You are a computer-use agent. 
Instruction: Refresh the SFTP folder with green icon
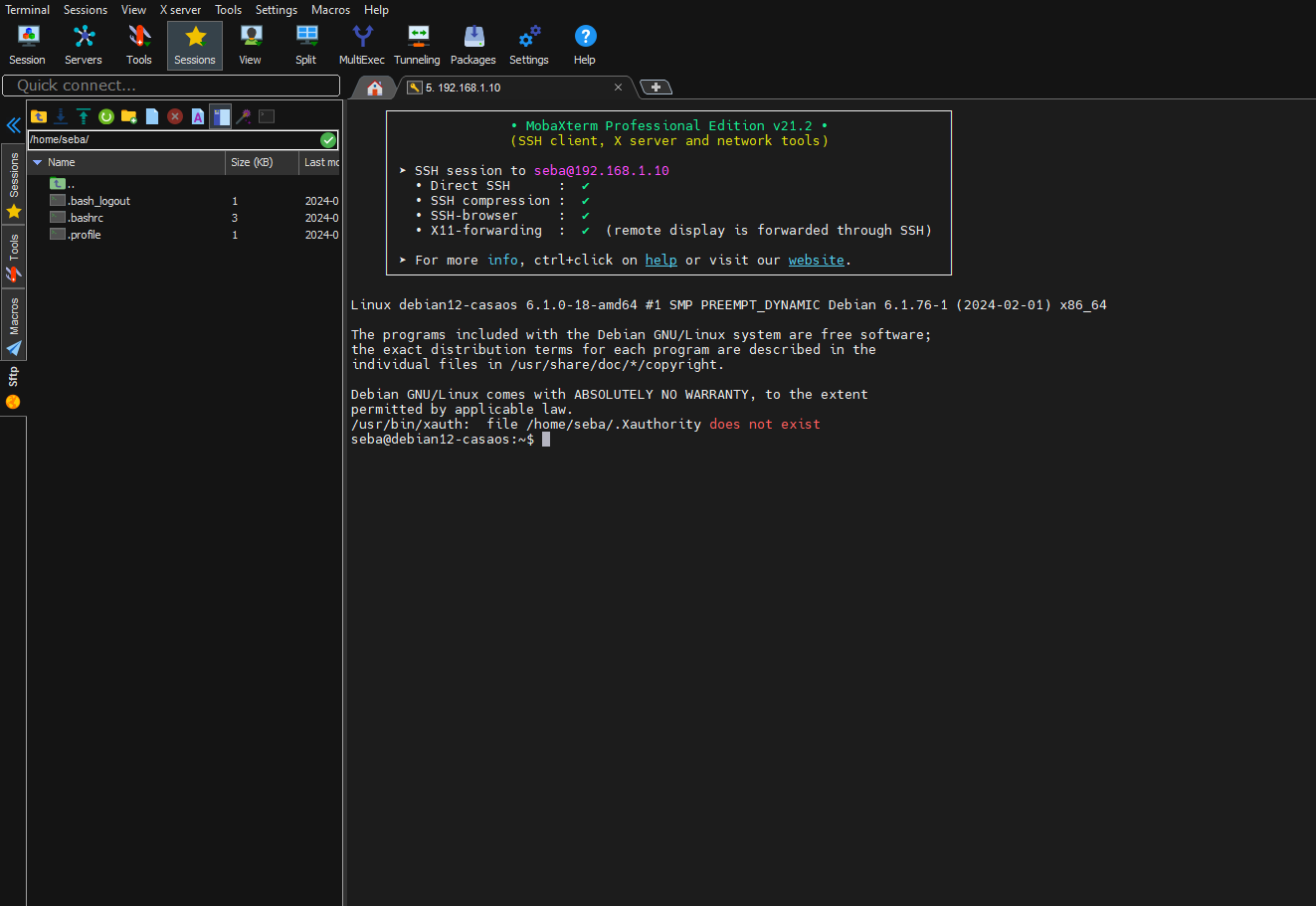(x=106, y=116)
